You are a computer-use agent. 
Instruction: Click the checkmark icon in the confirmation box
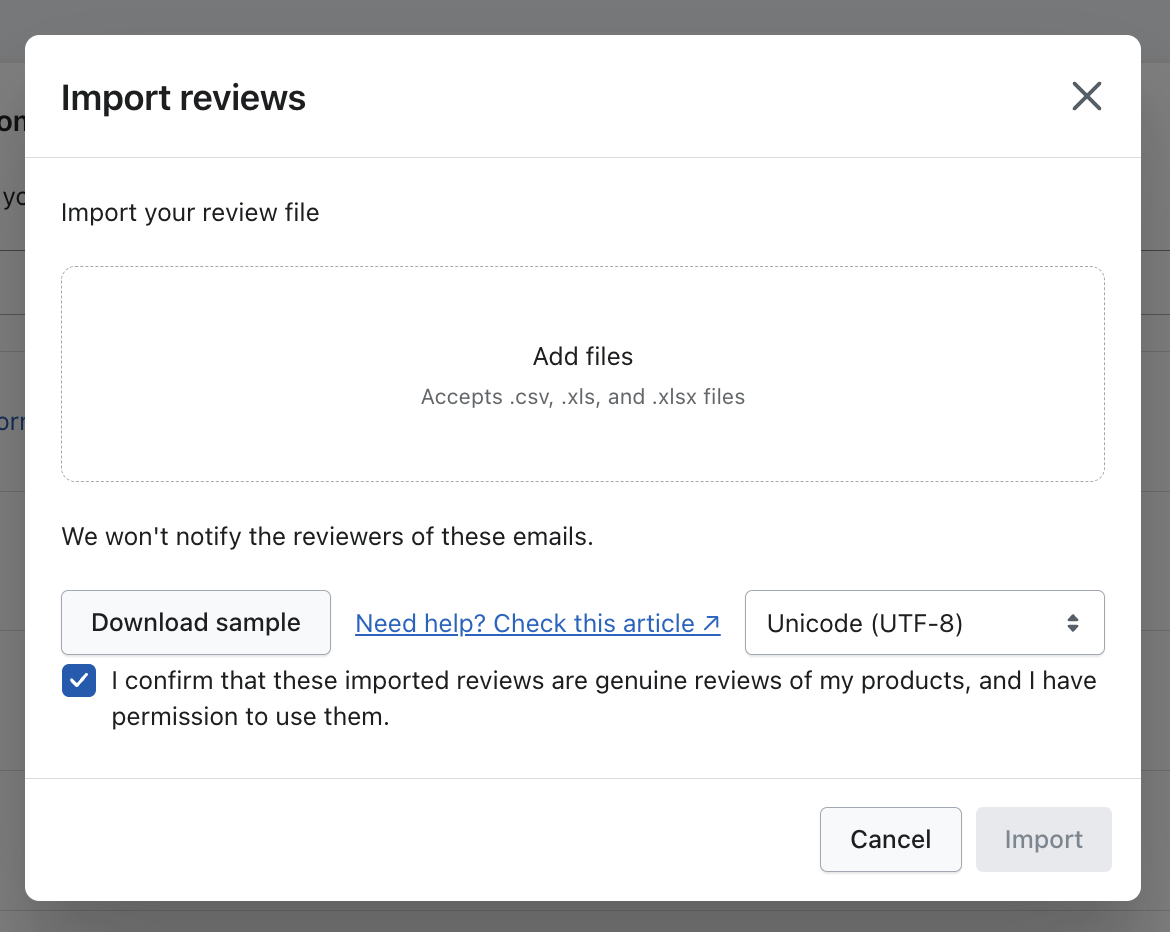coord(79,681)
